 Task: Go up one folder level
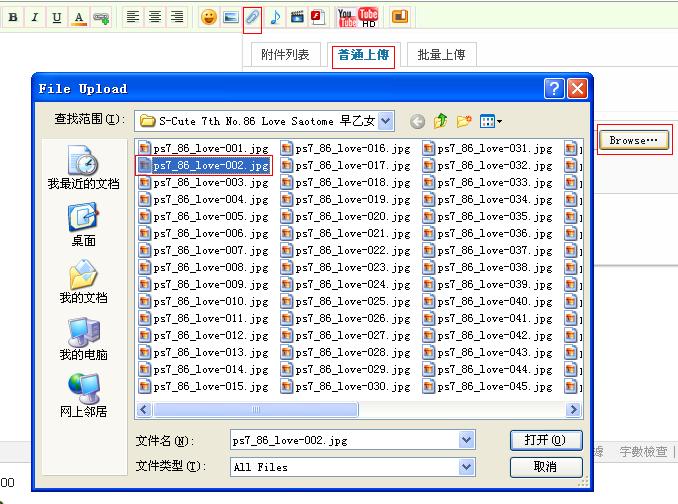(440, 121)
